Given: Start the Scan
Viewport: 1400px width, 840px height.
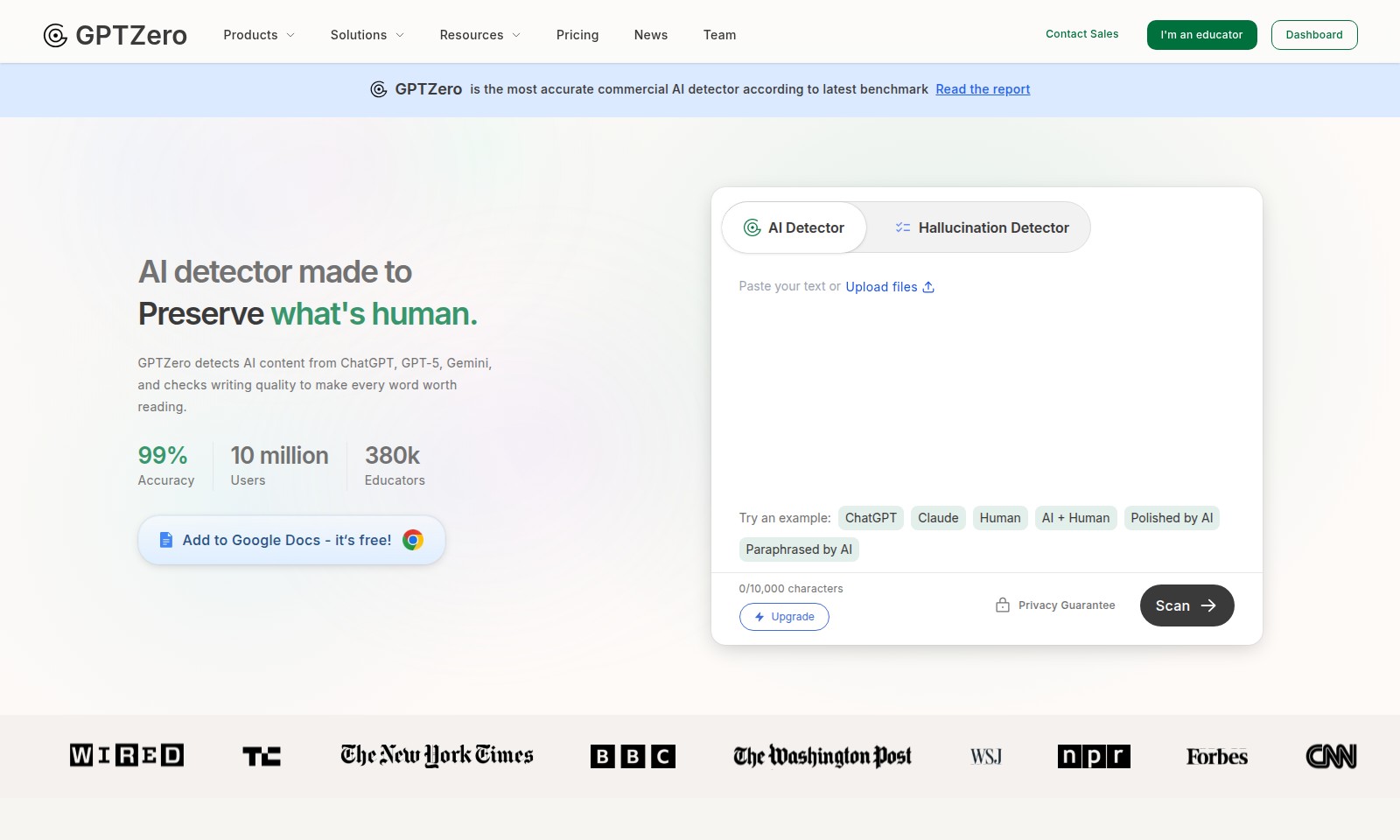Looking at the screenshot, I should point(1186,605).
